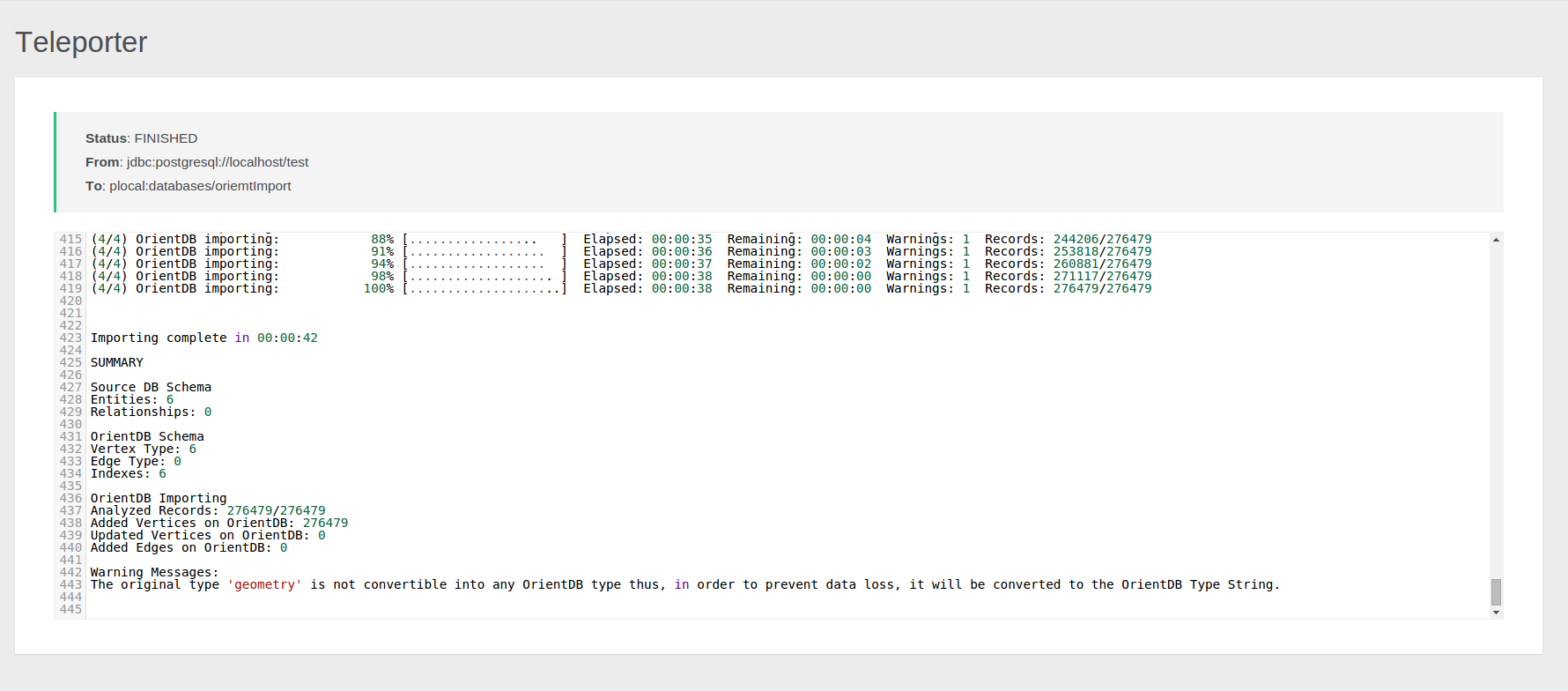Screen dimensions: 1568x691
Task: Click the 'geometry' type warning message
Action: click(x=685, y=584)
